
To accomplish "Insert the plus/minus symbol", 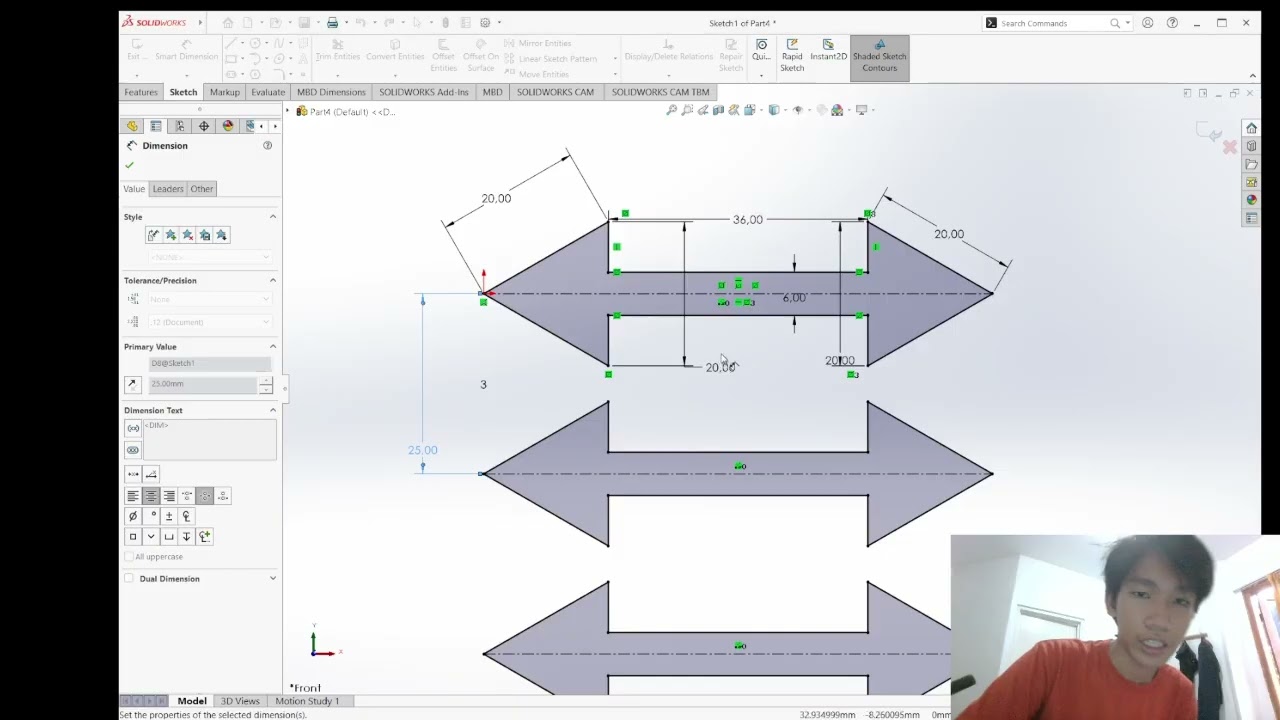I will point(169,516).
